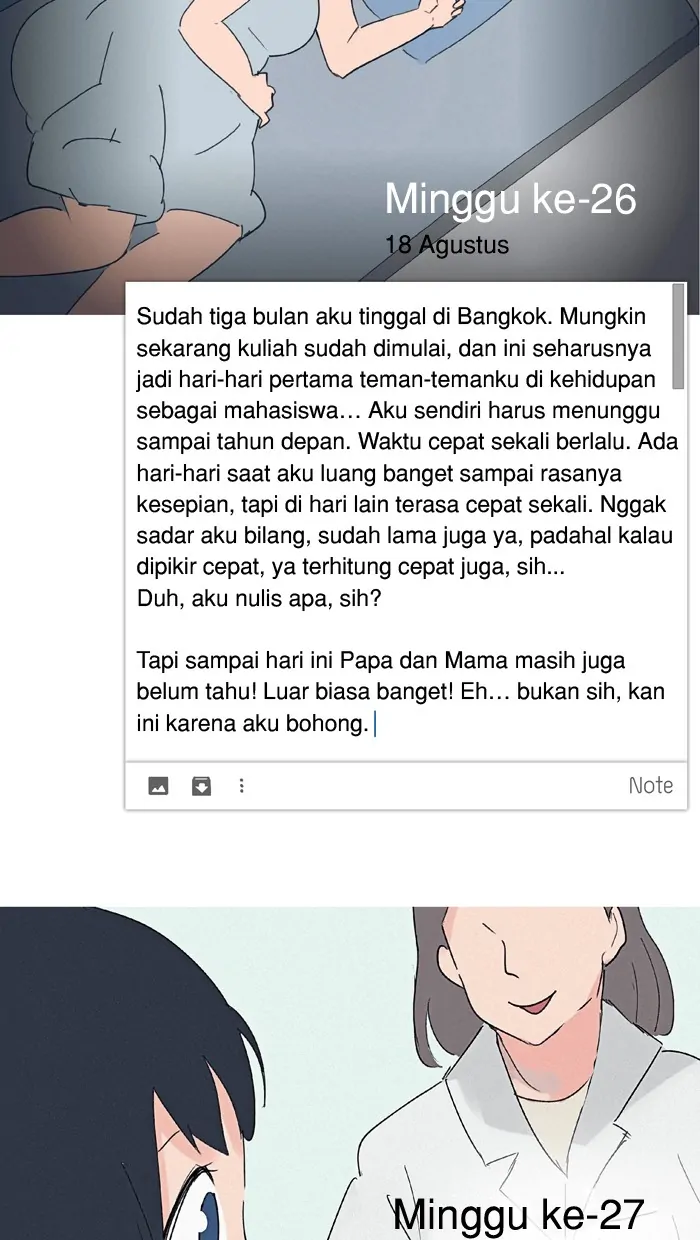Click the 18 Agustus date text
This screenshot has height=1240, width=700.
(x=447, y=245)
